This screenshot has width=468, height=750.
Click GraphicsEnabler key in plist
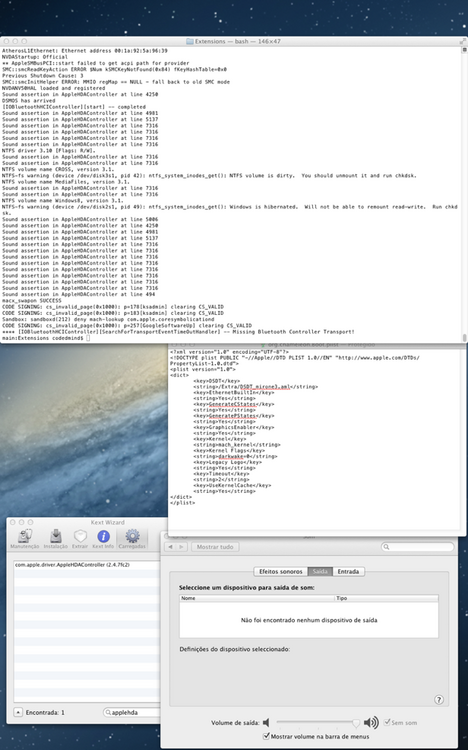click(x=234, y=427)
